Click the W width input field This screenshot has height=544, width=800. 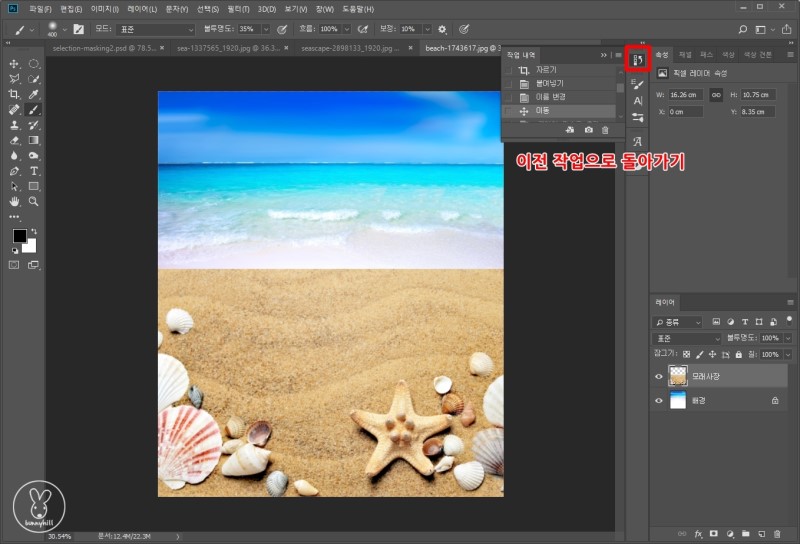(685, 95)
